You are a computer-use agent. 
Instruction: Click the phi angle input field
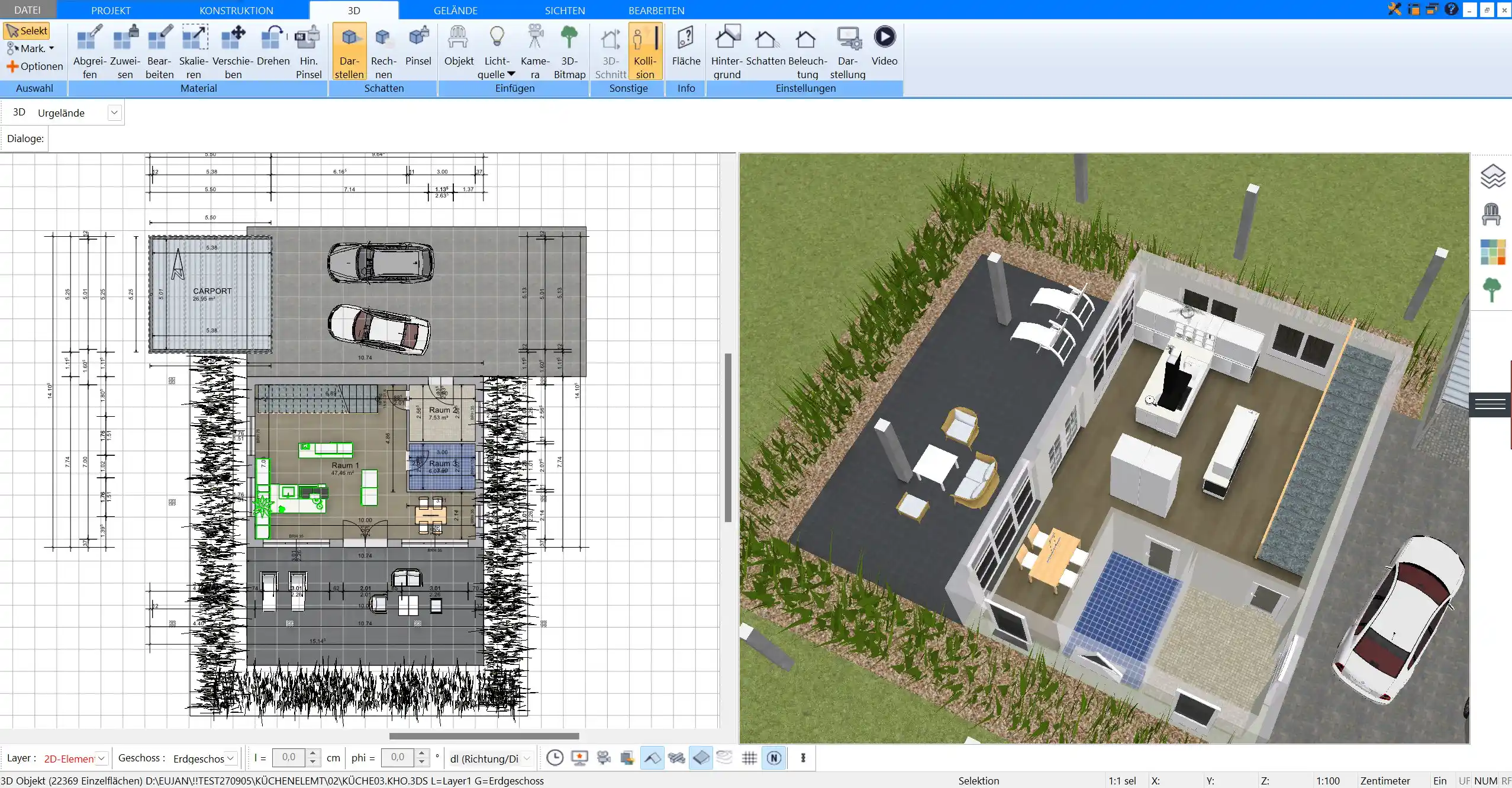click(398, 757)
